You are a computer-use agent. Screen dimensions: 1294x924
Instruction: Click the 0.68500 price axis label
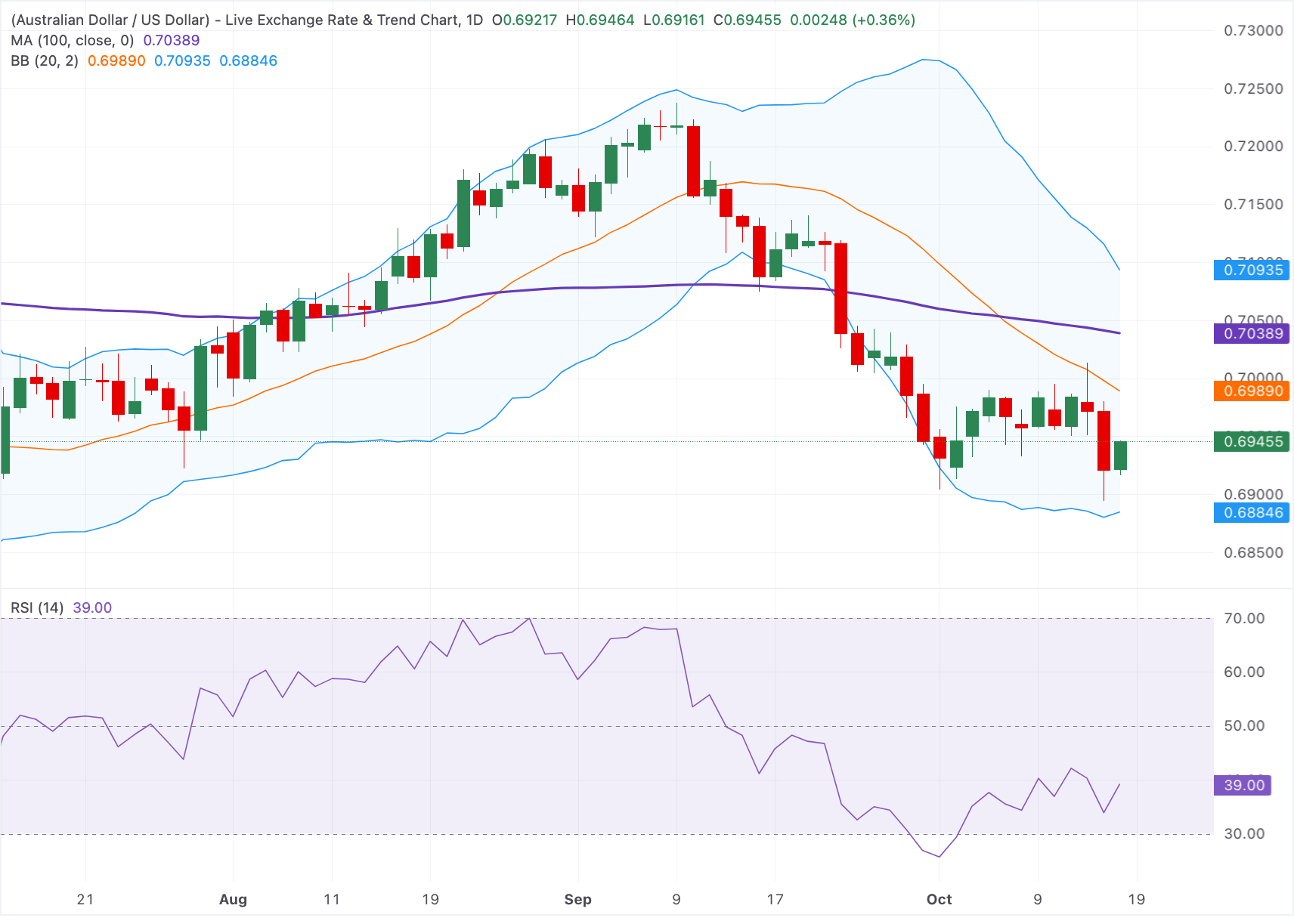coord(1253,552)
